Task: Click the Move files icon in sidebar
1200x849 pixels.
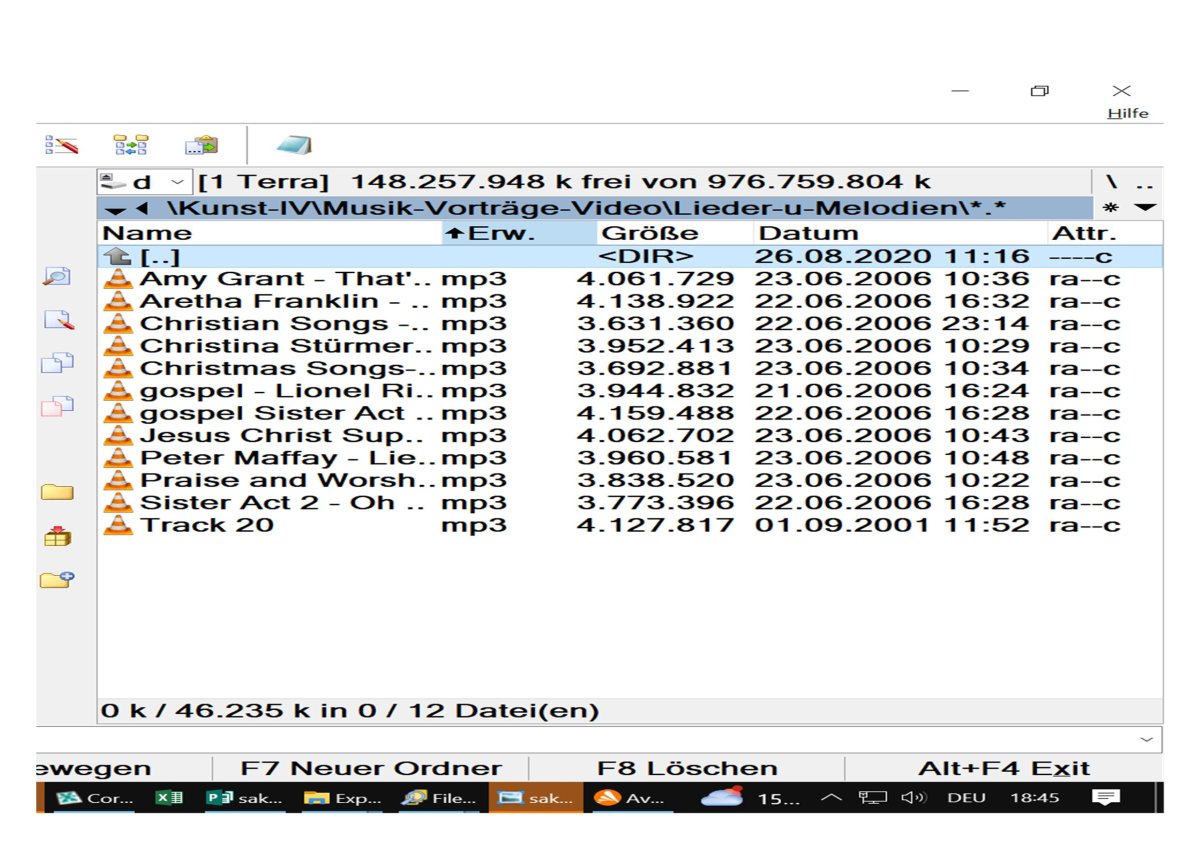Action: coord(57,406)
